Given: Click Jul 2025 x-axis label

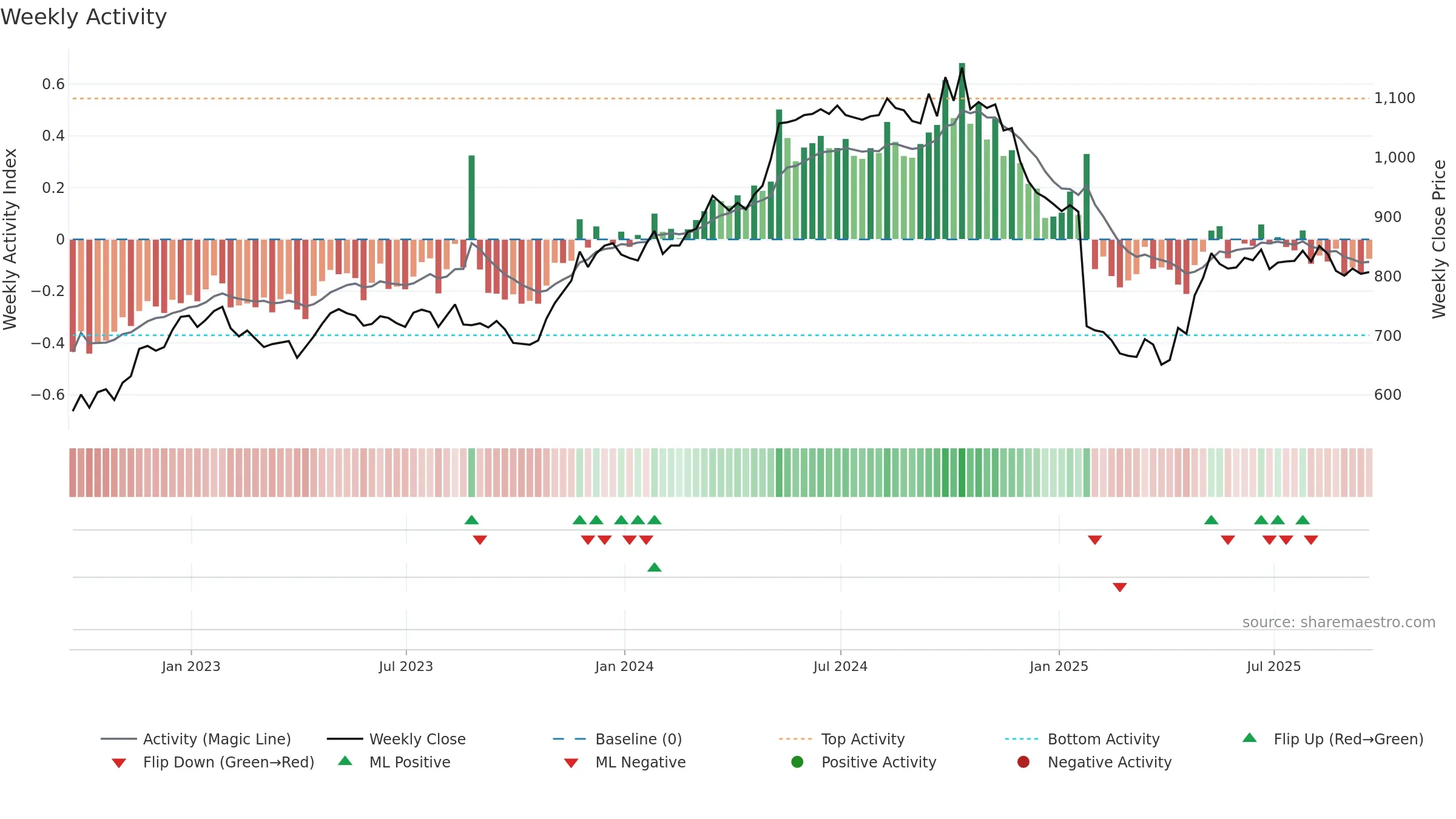Looking at the screenshot, I should pos(1273,666).
